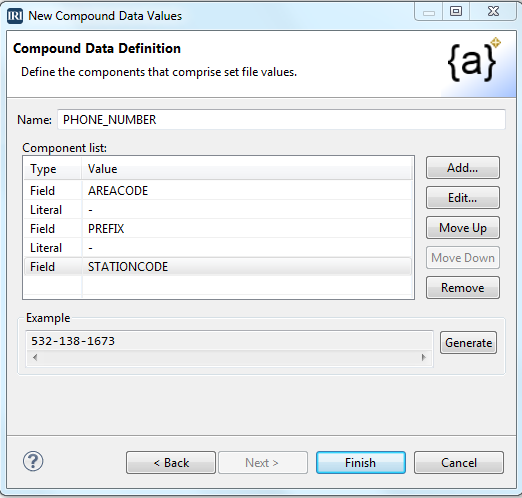
Task: Focus the Name field containing PHONE_NUMBER
Action: tap(281, 120)
